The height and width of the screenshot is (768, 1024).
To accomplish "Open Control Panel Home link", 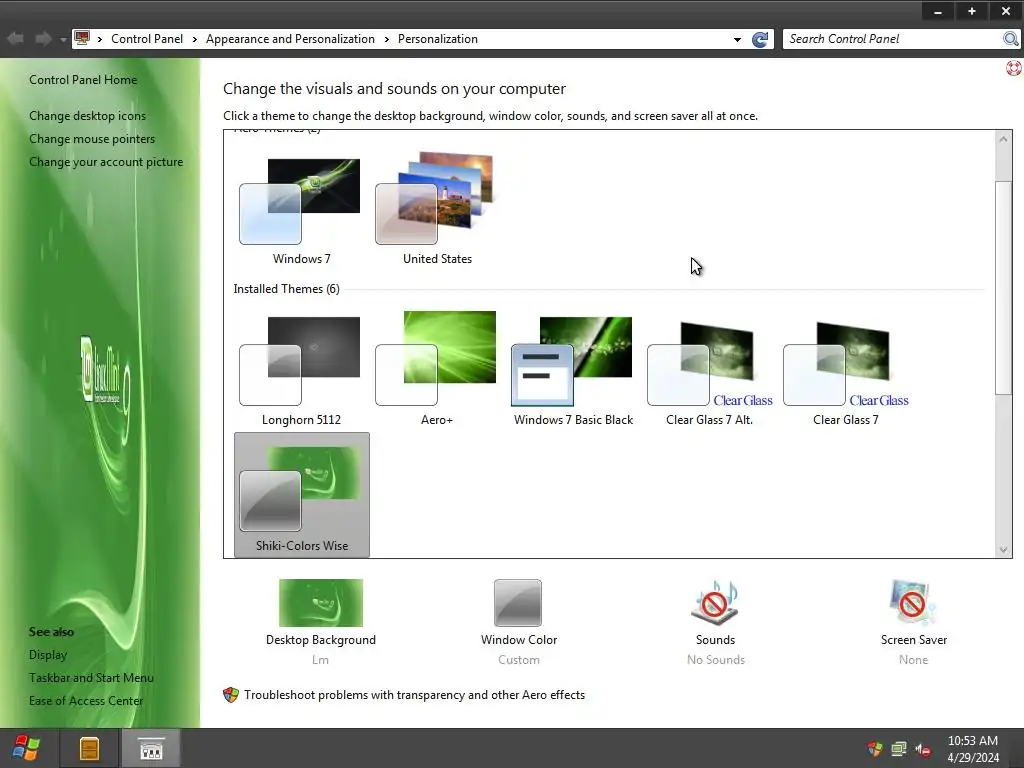I will tap(83, 80).
